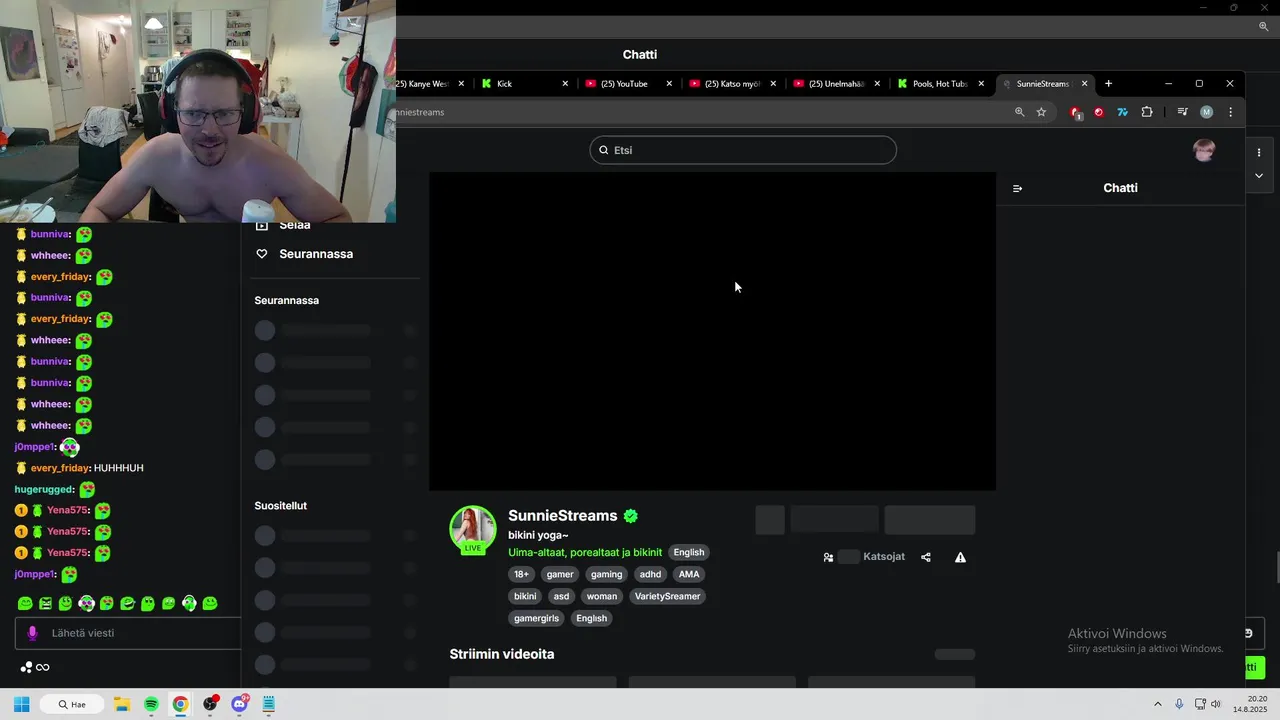The image size is (1280, 720).
Task: Open OBS Studio from the taskbar
Action: pyautogui.click(x=210, y=704)
